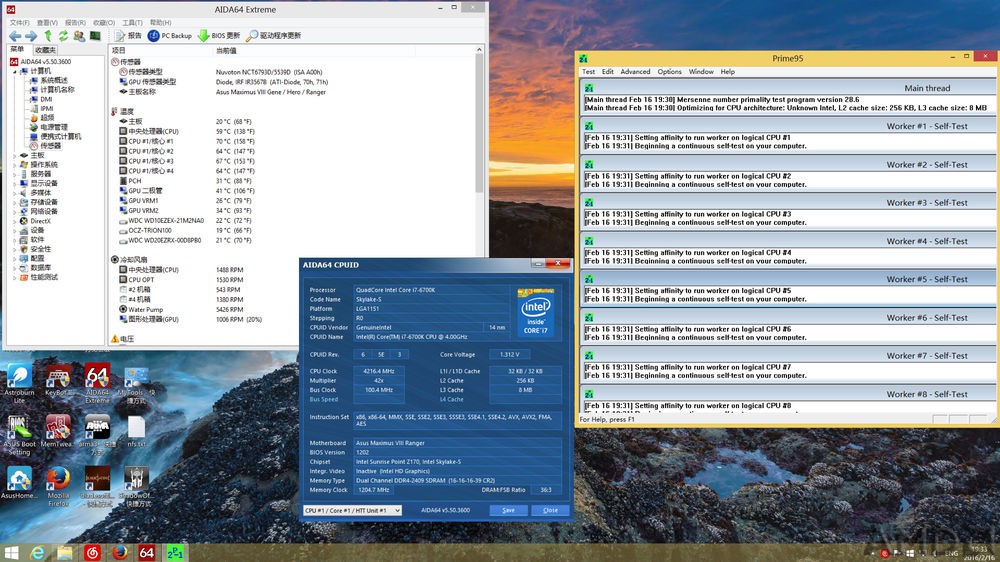Expand the 服务器 tree node
Image resolution: width=1000 pixels, height=562 pixels.
pos(15,174)
